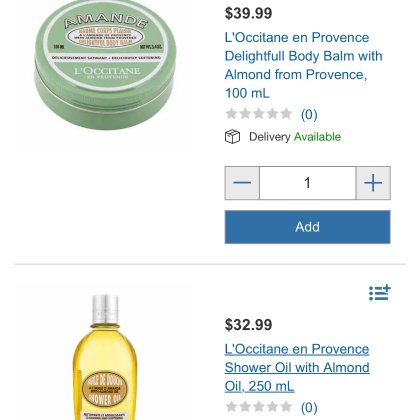Open the Body Balm (0) review count

[309, 115]
